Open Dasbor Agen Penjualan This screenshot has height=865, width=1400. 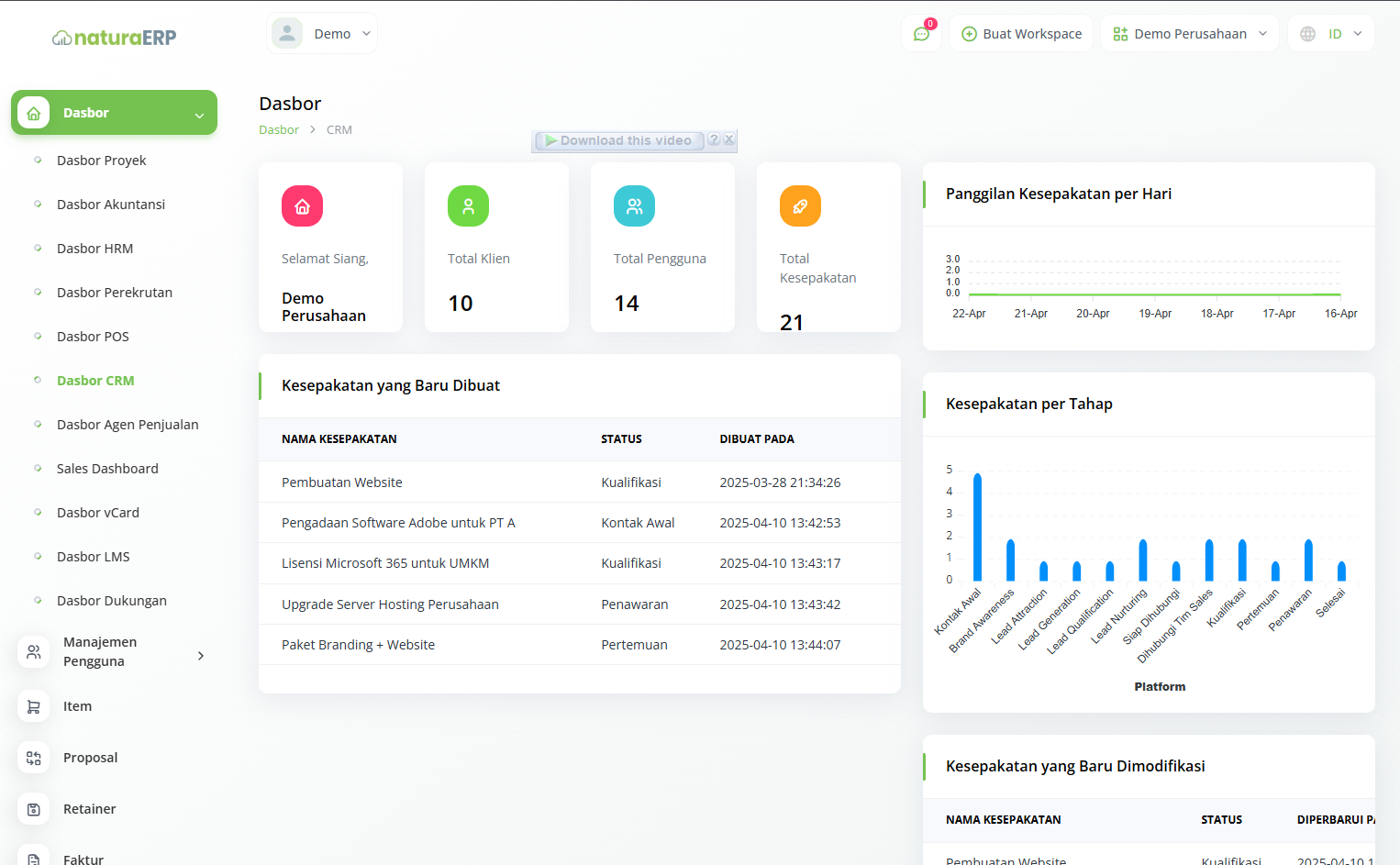pos(128,425)
